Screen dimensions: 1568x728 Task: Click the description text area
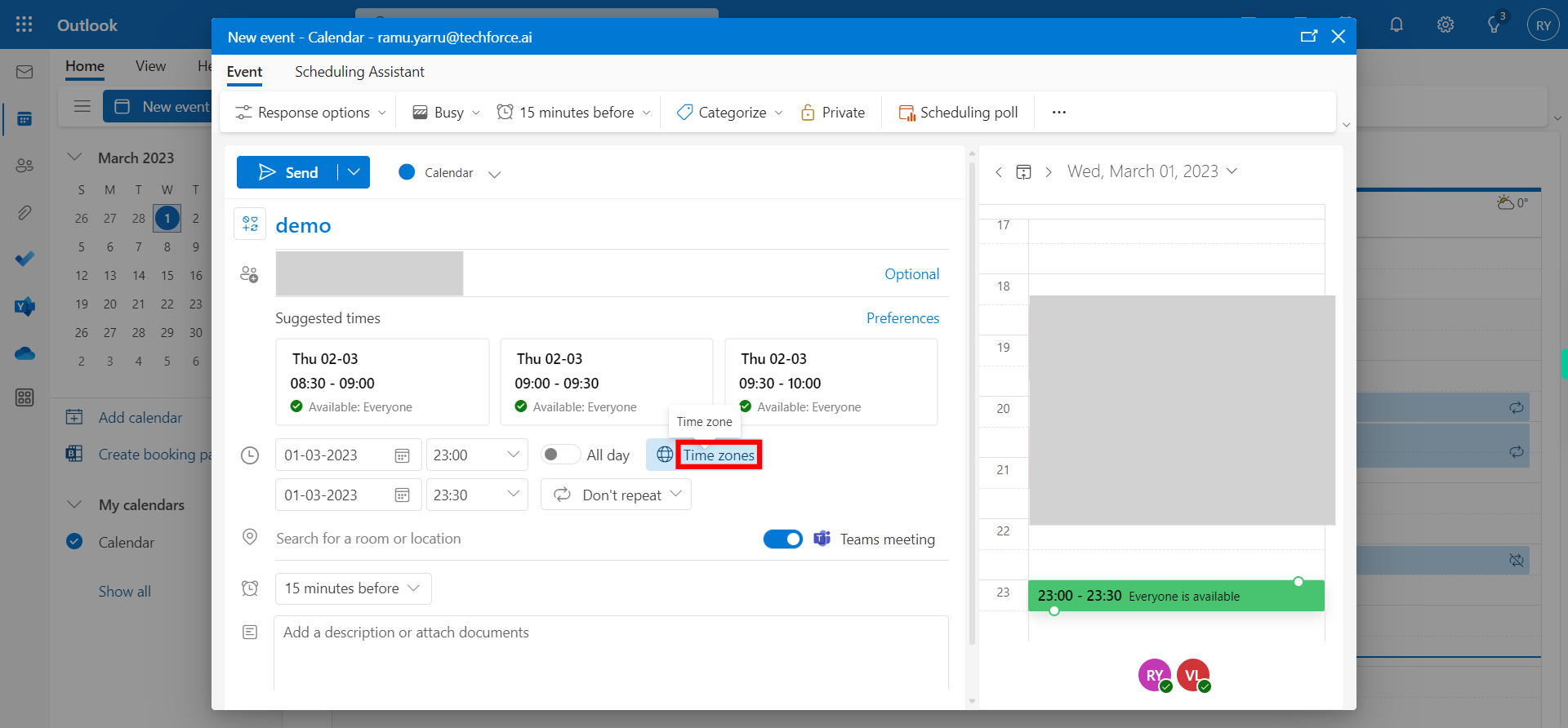(x=611, y=653)
